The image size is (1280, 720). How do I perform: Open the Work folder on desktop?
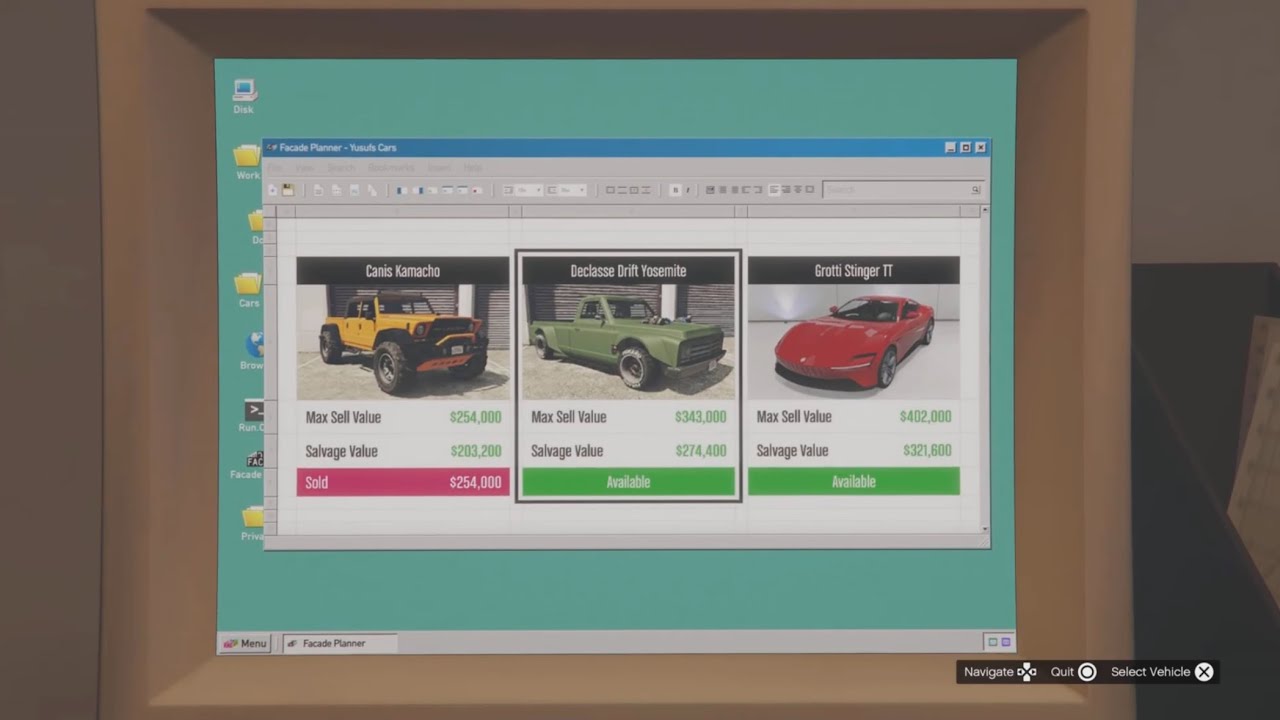pos(247,162)
